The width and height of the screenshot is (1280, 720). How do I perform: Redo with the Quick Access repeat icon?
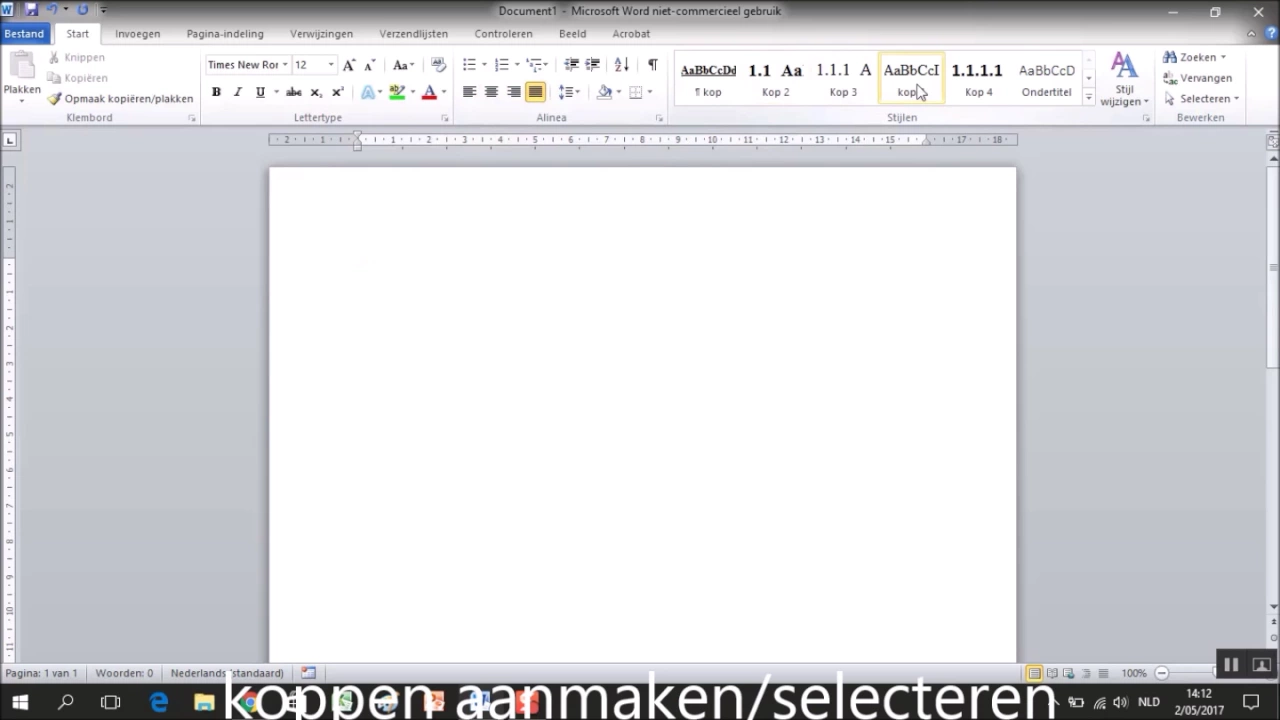coord(83,10)
